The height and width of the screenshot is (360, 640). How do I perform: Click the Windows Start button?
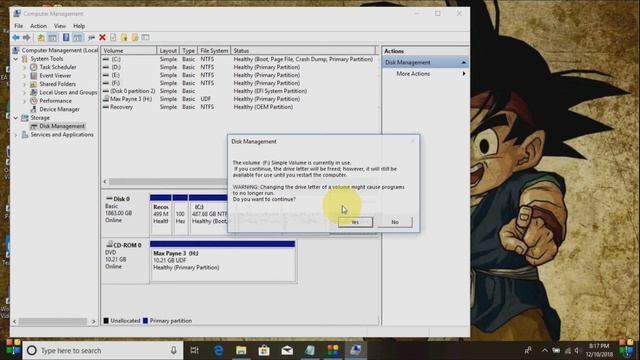[13, 349]
